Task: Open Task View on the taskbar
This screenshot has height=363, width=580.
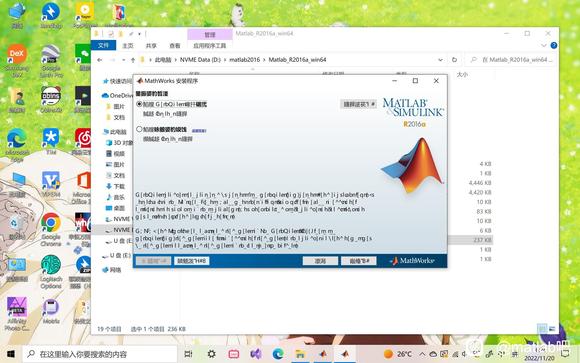Action: point(188,354)
